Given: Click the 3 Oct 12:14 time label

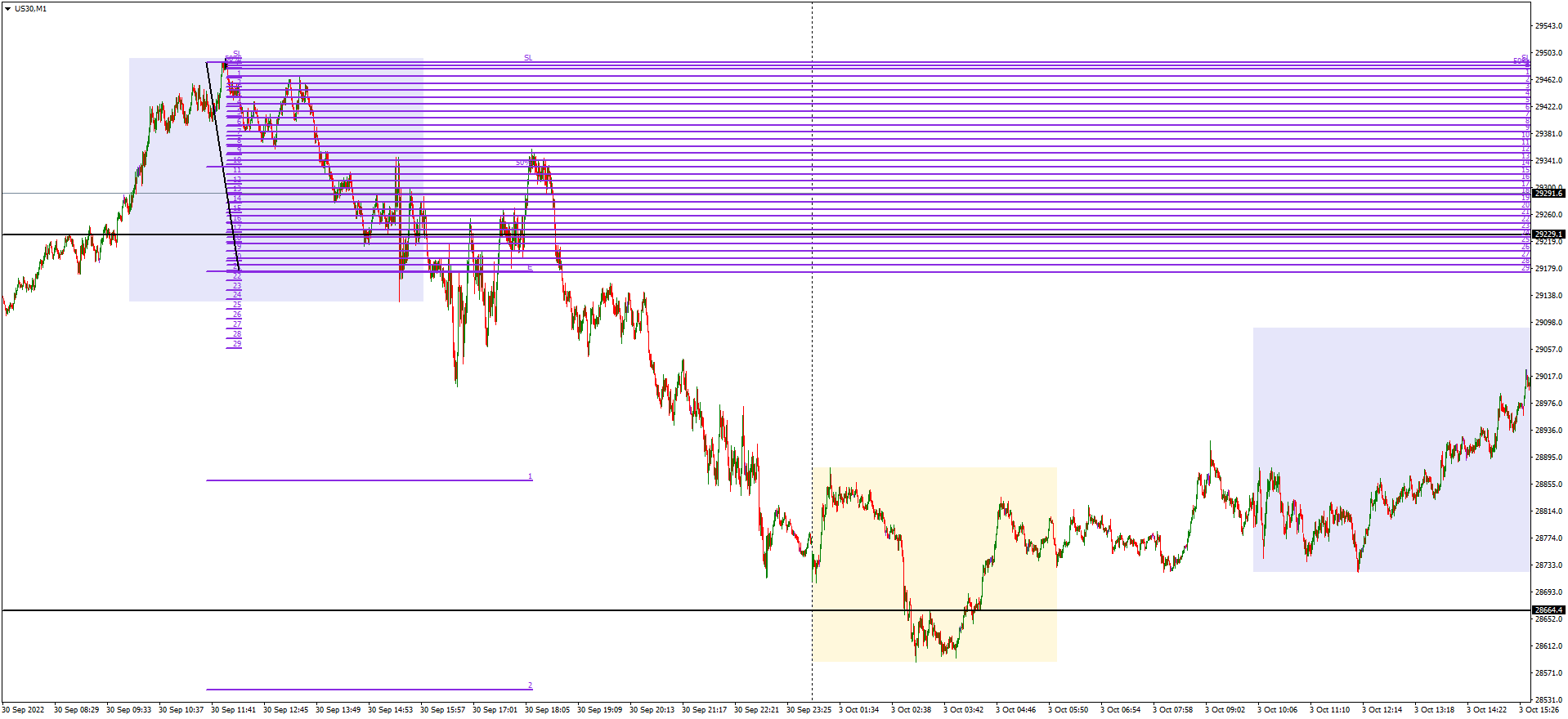Looking at the screenshot, I should point(1382,710).
